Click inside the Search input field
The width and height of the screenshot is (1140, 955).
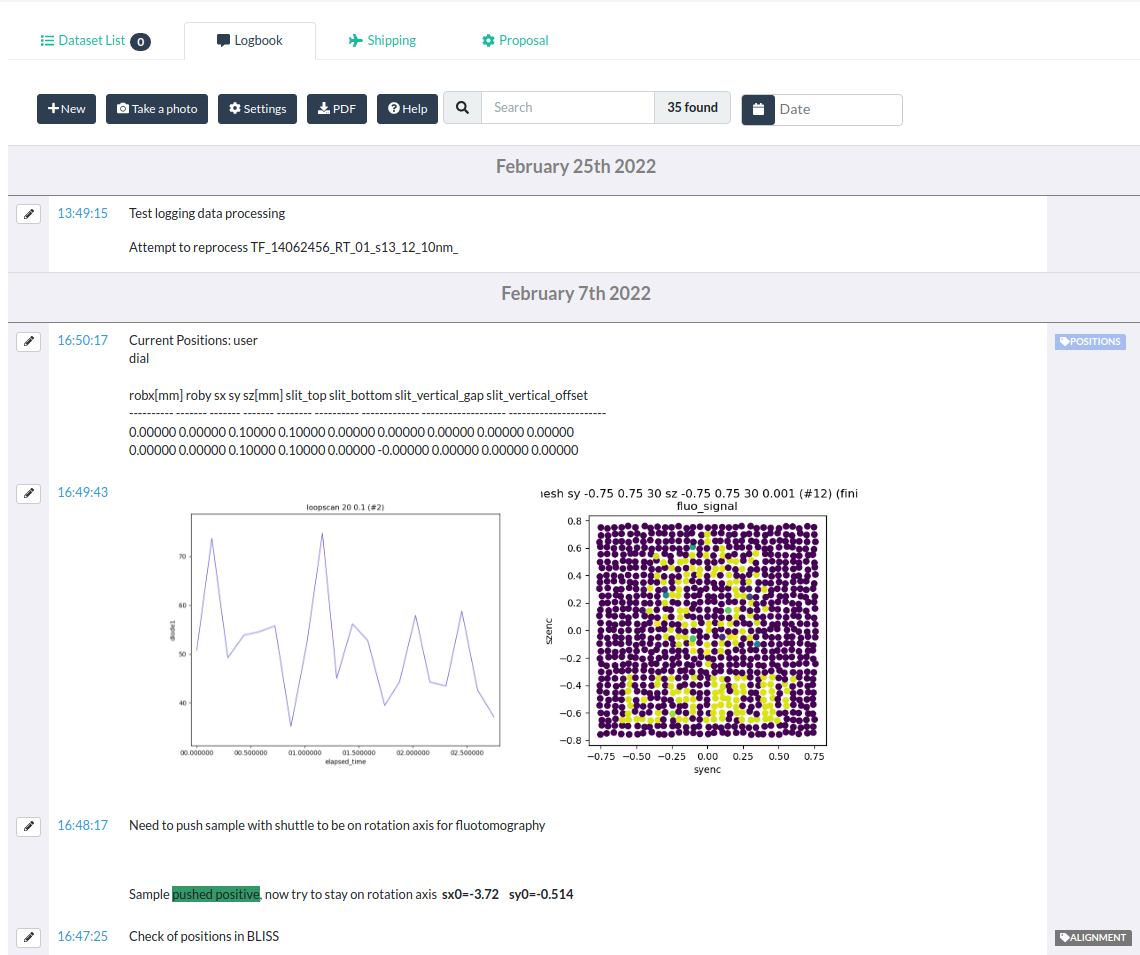pyautogui.click(x=566, y=106)
